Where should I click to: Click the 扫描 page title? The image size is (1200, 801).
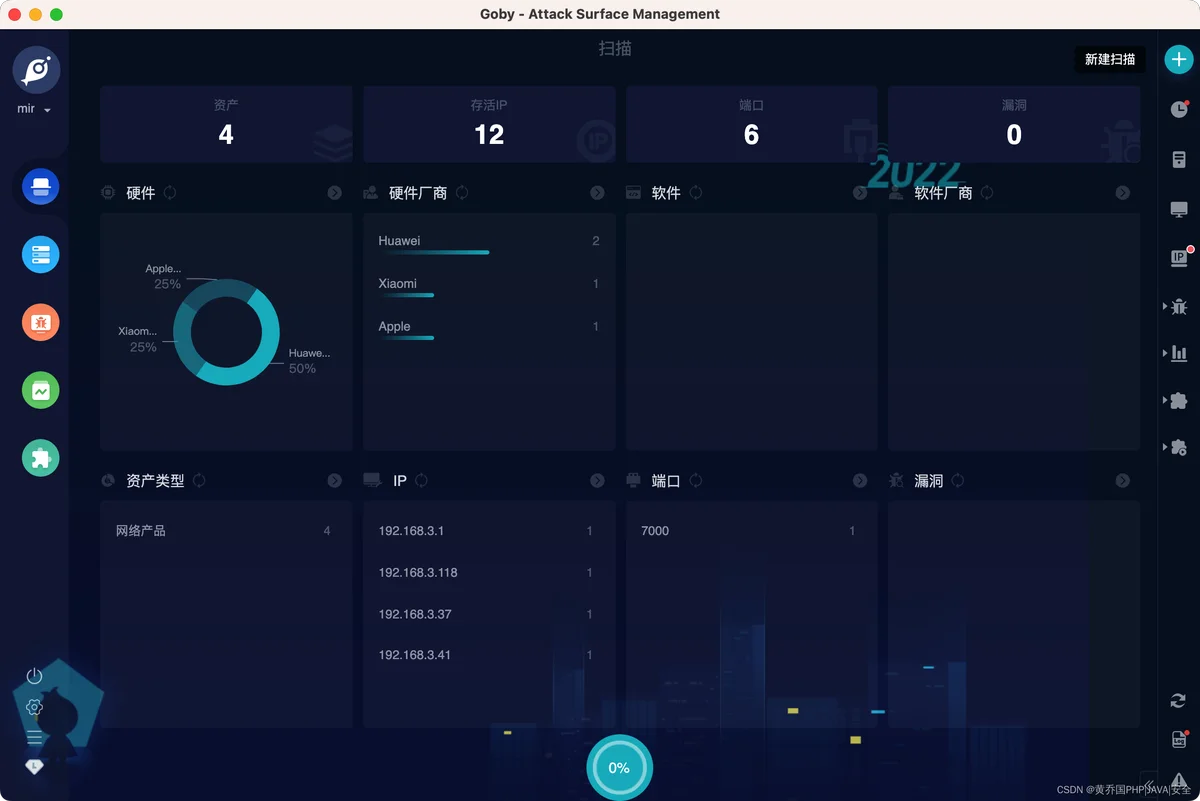click(x=615, y=48)
